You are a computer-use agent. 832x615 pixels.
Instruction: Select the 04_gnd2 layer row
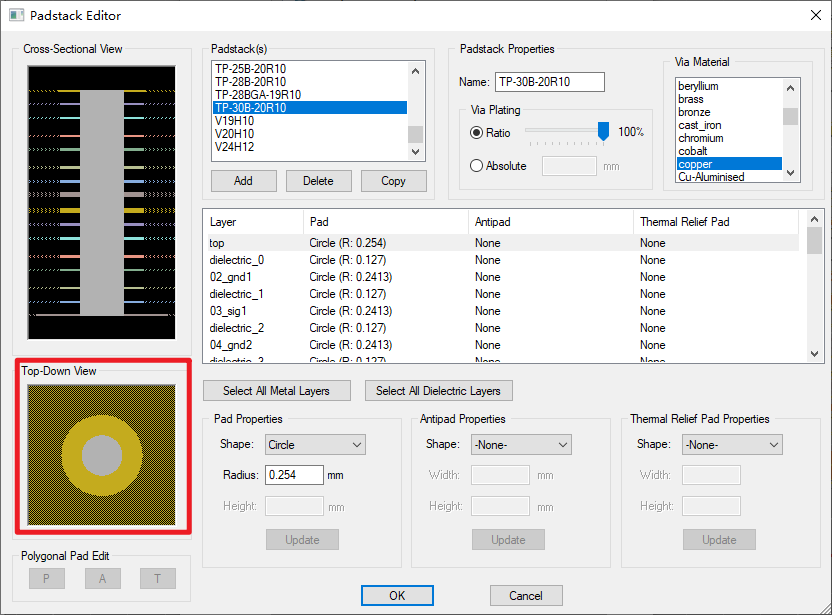503,345
